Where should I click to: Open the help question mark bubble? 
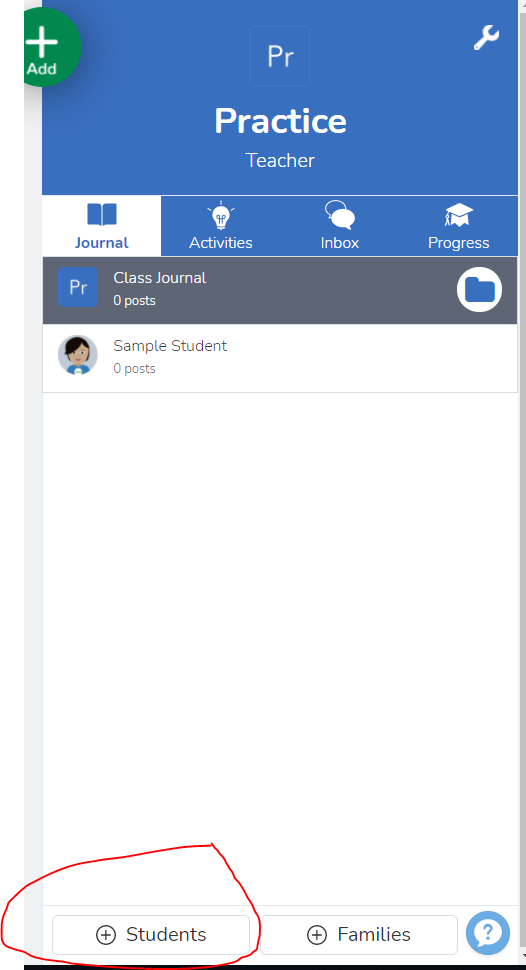click(488, 932)
